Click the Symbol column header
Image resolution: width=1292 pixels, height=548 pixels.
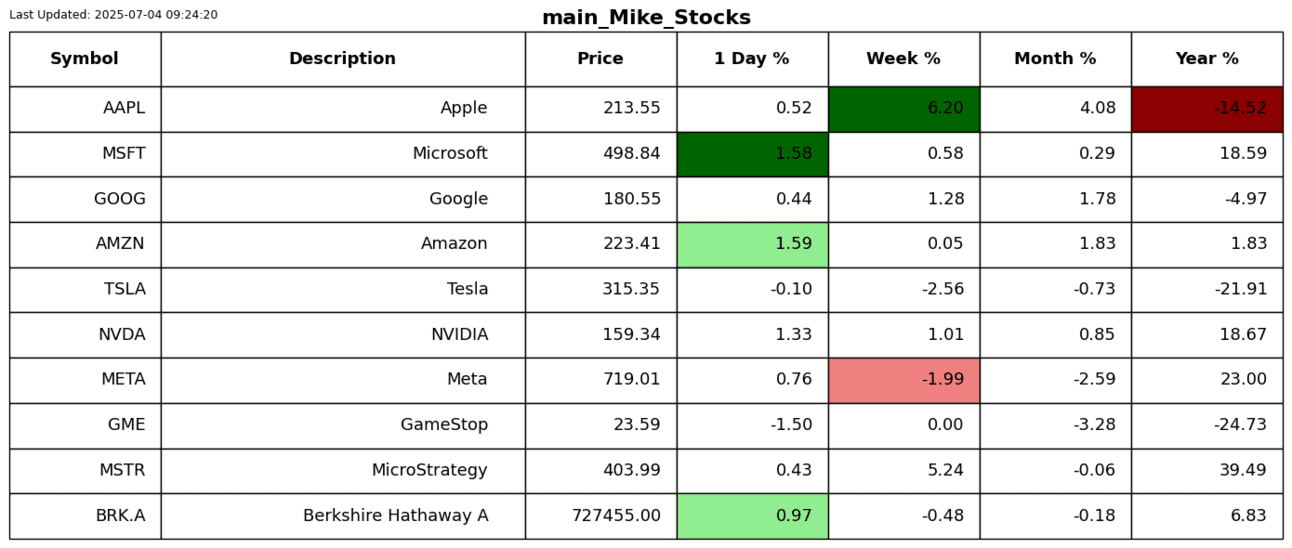coord(85,59)
